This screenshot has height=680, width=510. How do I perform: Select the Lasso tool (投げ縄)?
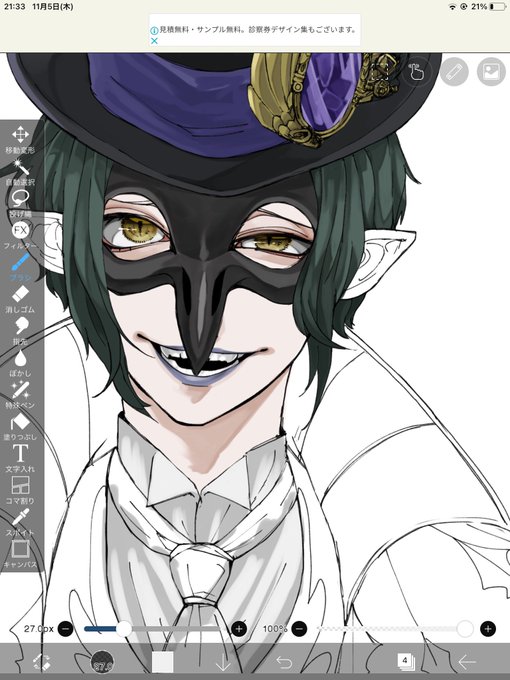(20, 204)
